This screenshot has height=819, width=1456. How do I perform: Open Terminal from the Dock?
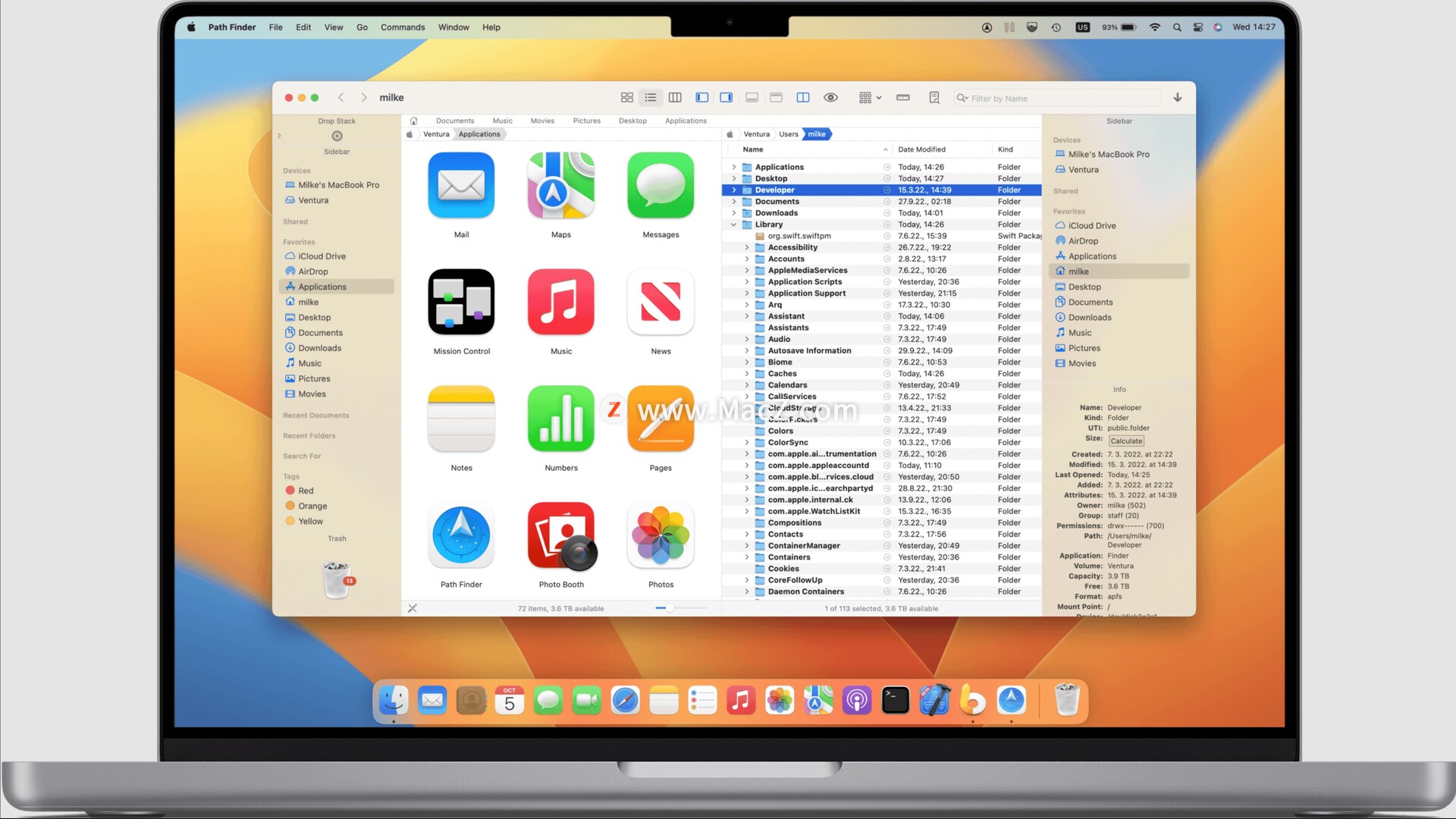tap(895, 701)
